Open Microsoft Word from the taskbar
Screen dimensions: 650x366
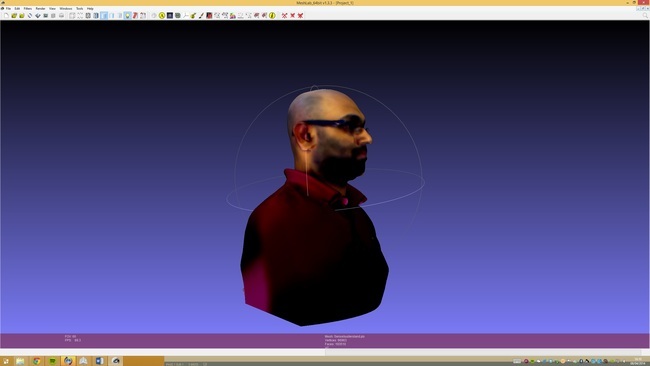[99, 361]
